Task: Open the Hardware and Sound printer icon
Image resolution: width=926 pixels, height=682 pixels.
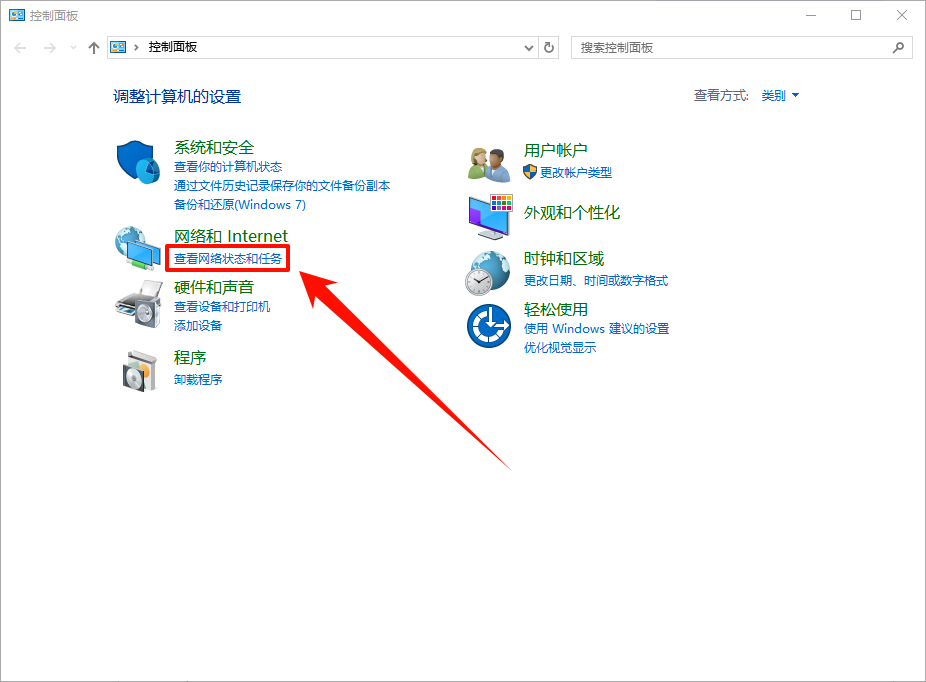Action: [139, 304]
